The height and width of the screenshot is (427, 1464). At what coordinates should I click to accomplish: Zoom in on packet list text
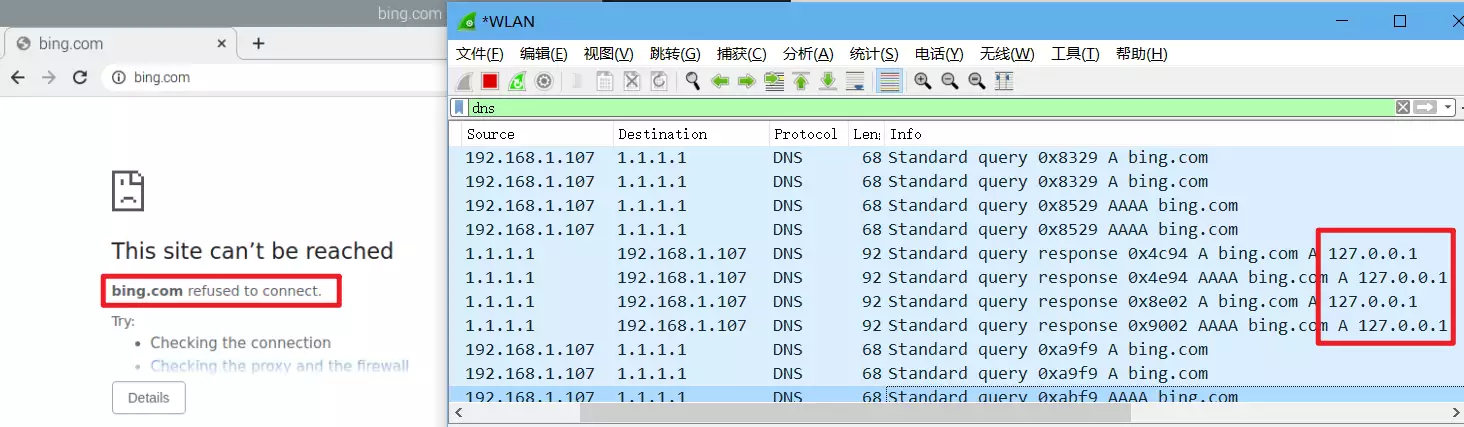coord(923,82)
